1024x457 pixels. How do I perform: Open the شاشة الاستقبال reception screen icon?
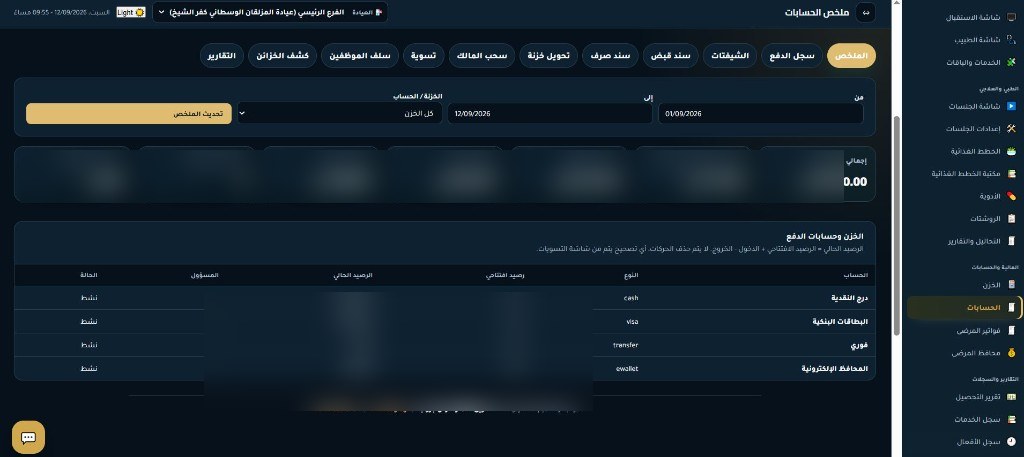point(1011,18)
